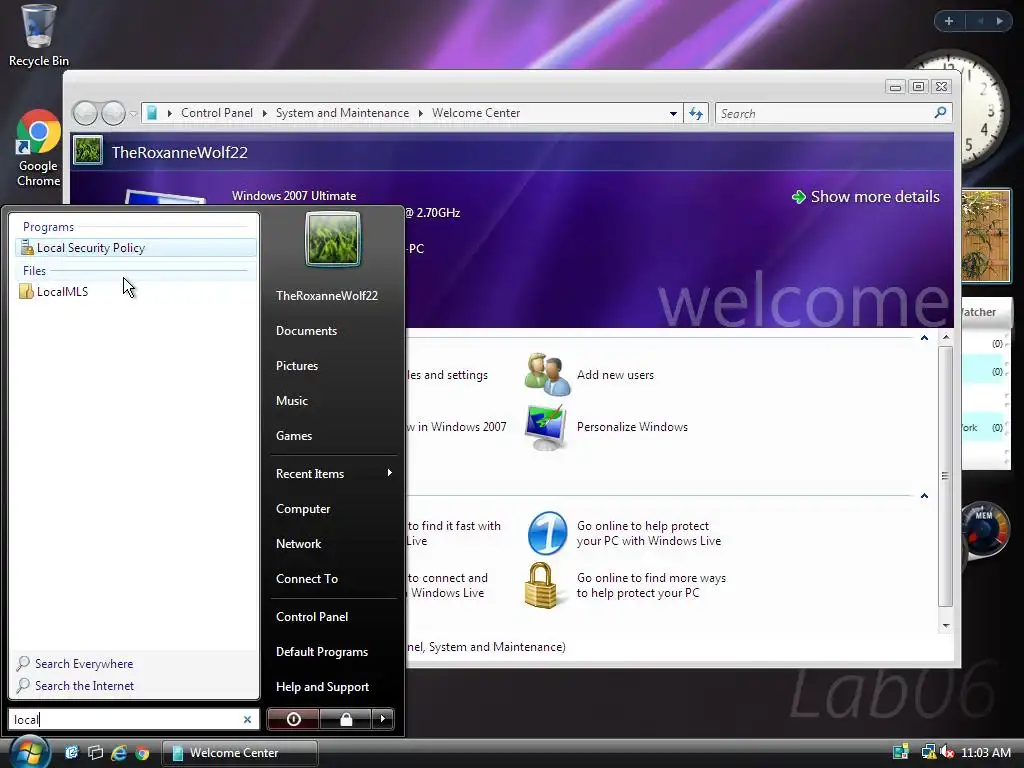Open Local Security Policy program result
The width and height of the screenshot is (1024, 768).
tap(135, 248)
